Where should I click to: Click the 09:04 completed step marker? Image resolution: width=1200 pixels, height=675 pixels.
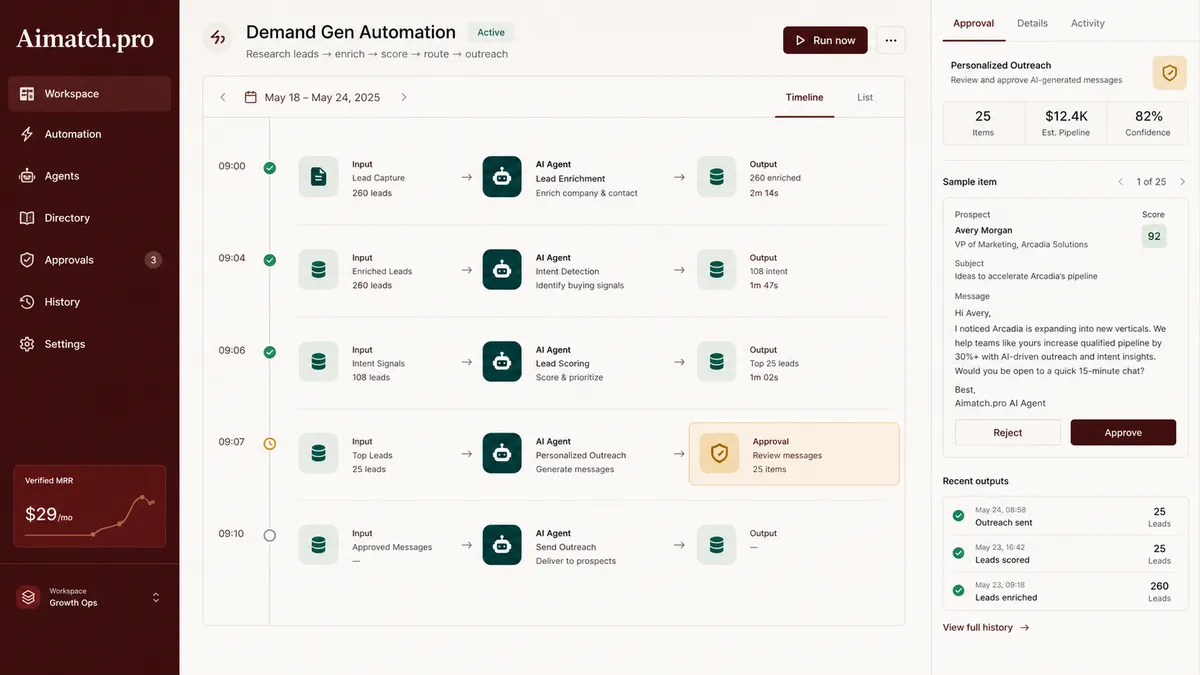point(269,260)
